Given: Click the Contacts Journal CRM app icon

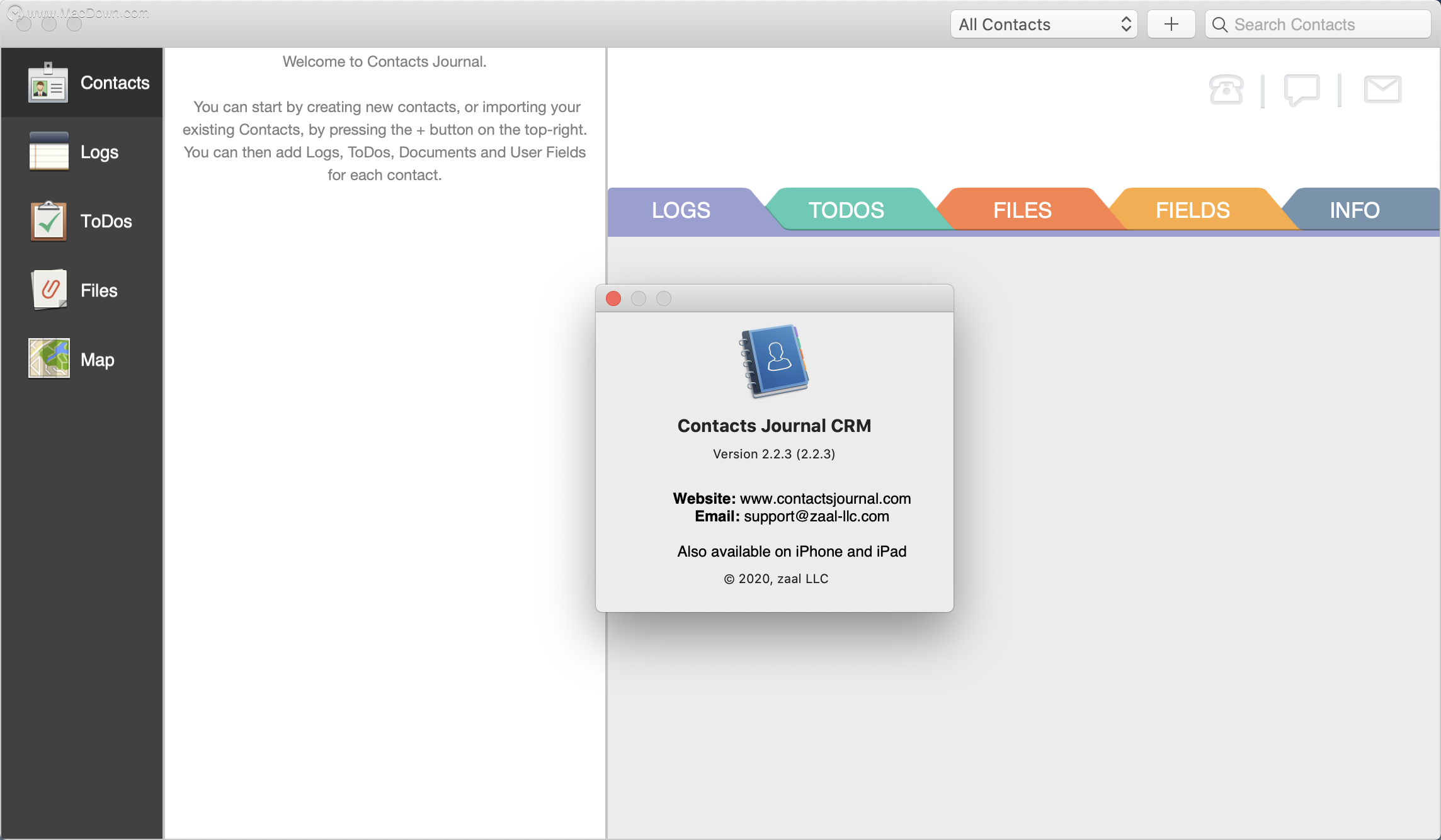Looking at the screenshot, I should coord(774,361).
